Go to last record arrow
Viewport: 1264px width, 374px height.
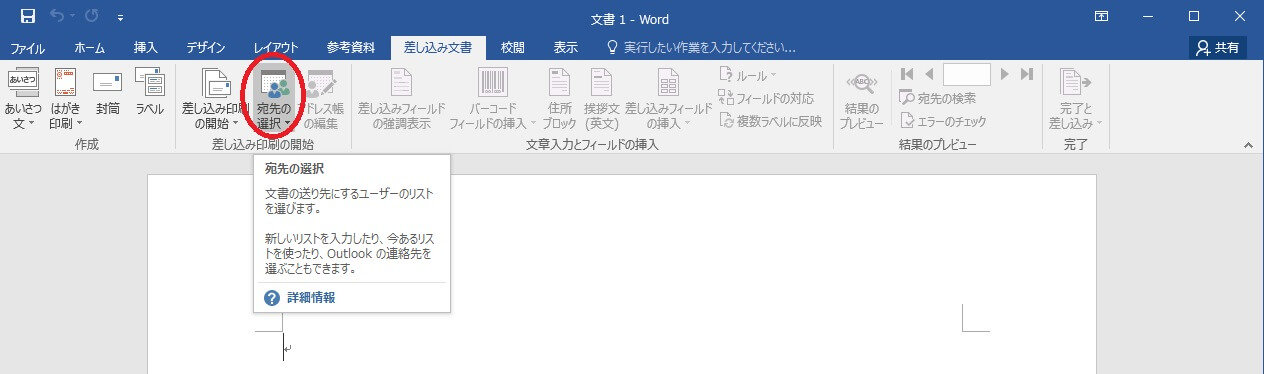click(x=1026, y=74)
